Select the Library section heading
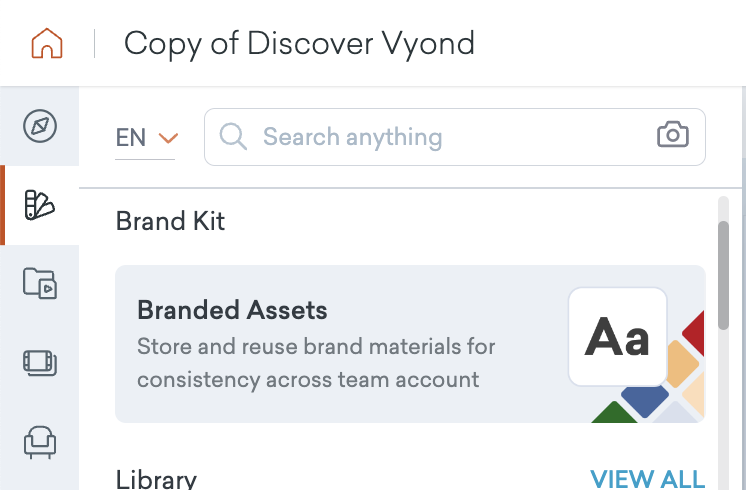Image resolution: width=746 pixels, height=490 pixels. coord(156,479)
